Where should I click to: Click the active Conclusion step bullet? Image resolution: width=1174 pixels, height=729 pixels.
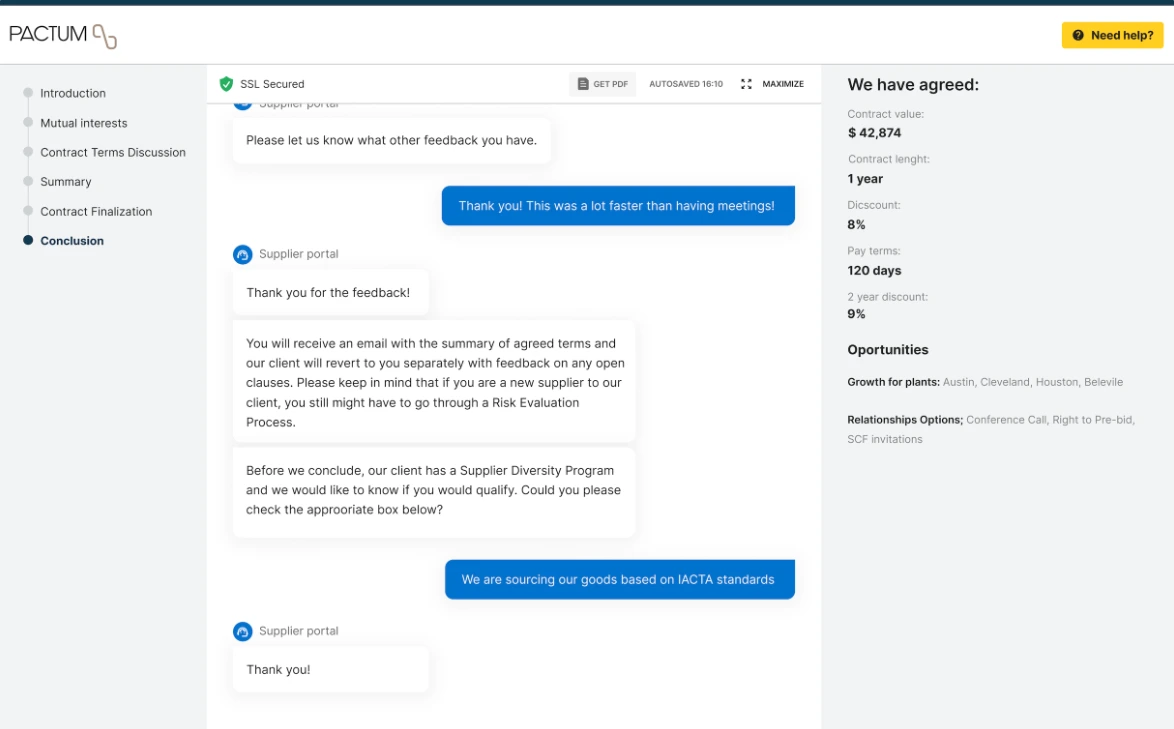pyautogui.click(x=28, y=240)
